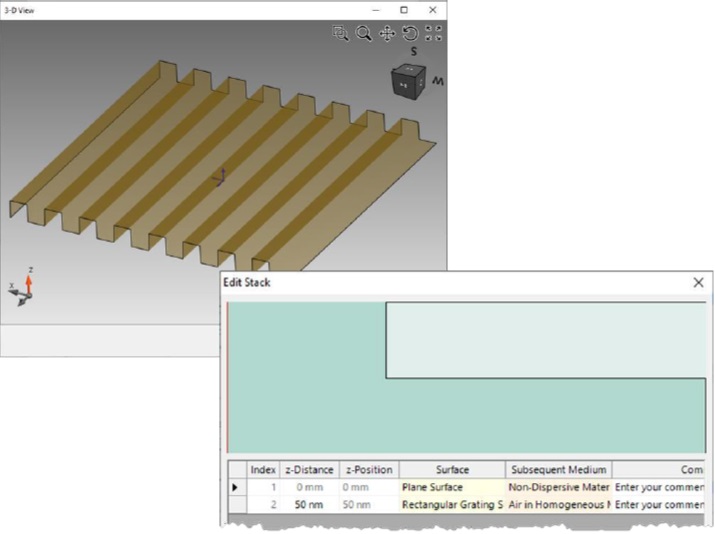Reset the 3-D view rotation
This screenshot has width=715, height=534.
point(410,34)
